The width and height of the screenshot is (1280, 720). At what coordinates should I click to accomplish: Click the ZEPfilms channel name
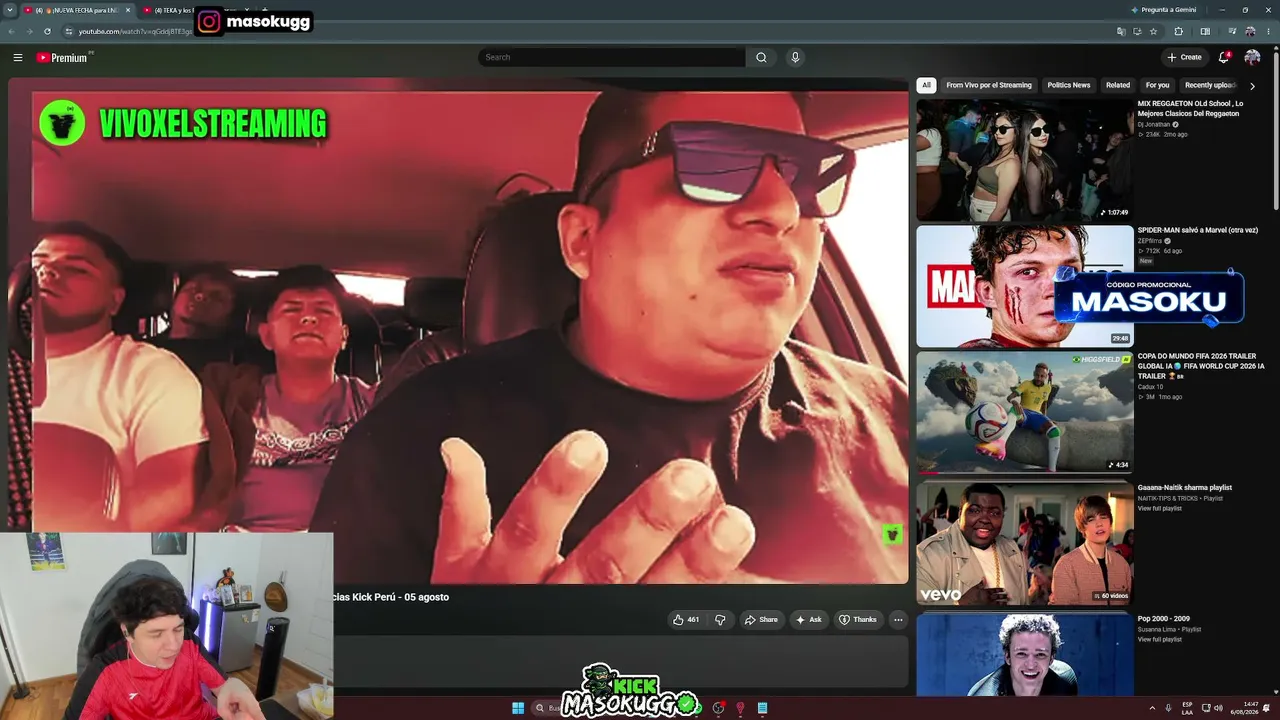tap(1149, 241)
